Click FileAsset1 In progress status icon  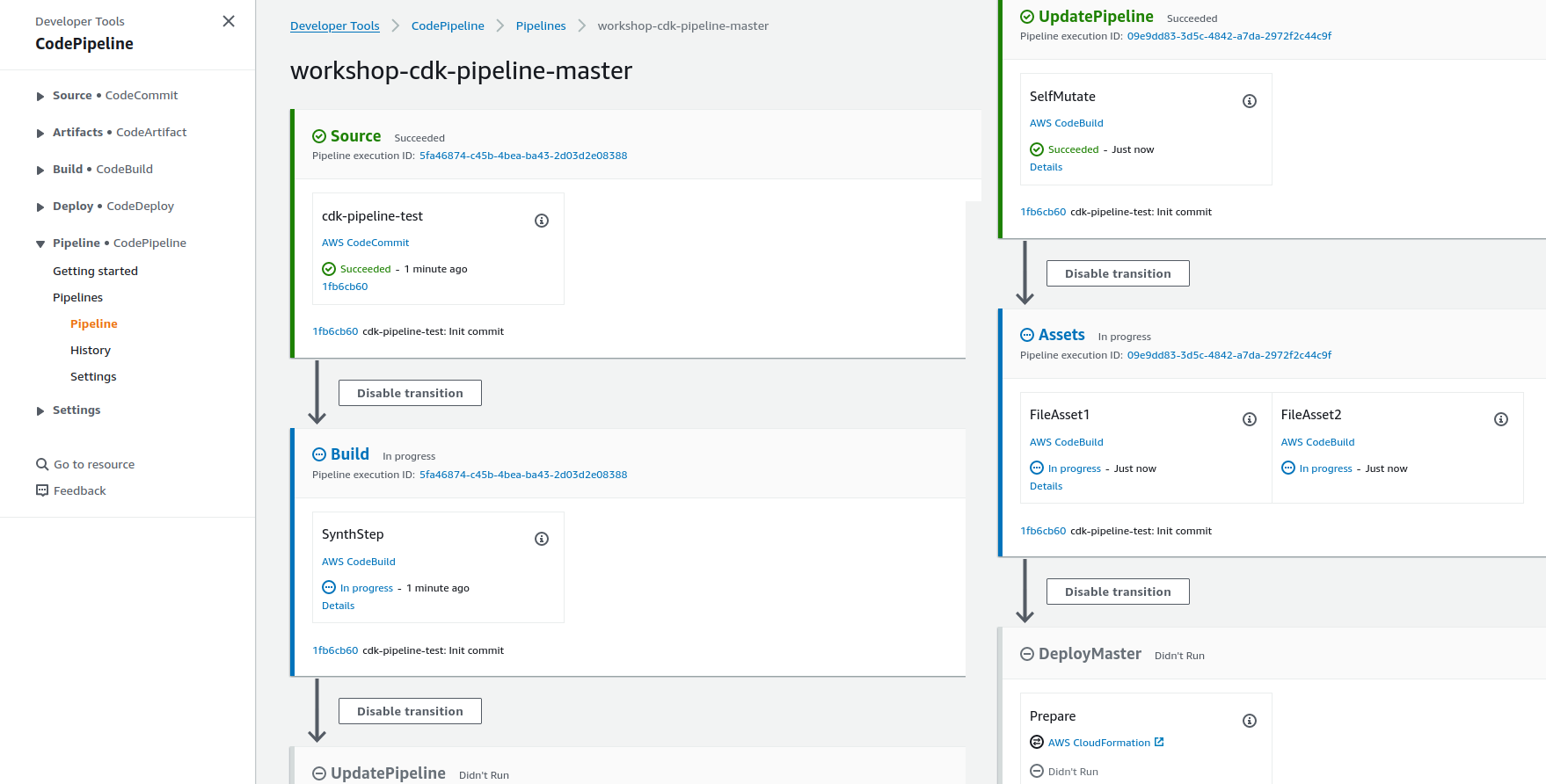1037,468
